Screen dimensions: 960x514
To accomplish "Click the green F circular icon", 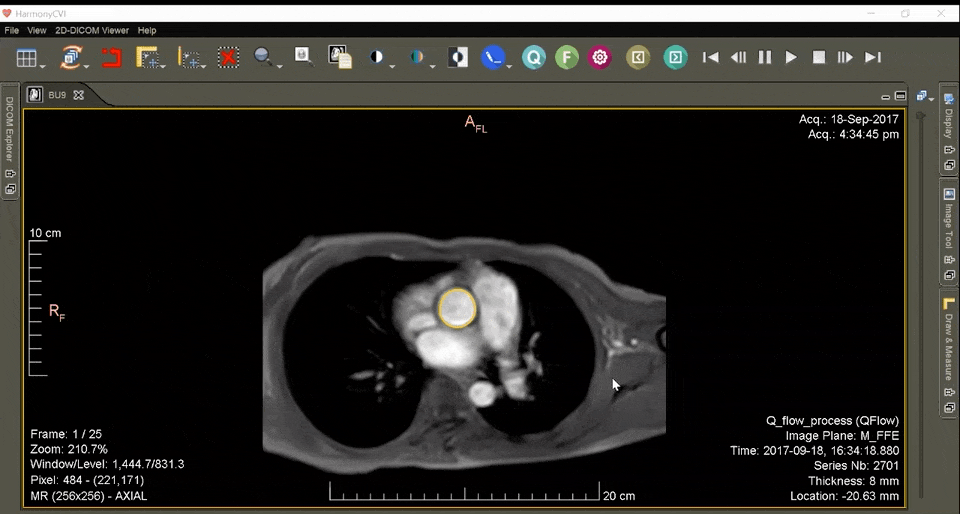I will [x=566, y=58].
